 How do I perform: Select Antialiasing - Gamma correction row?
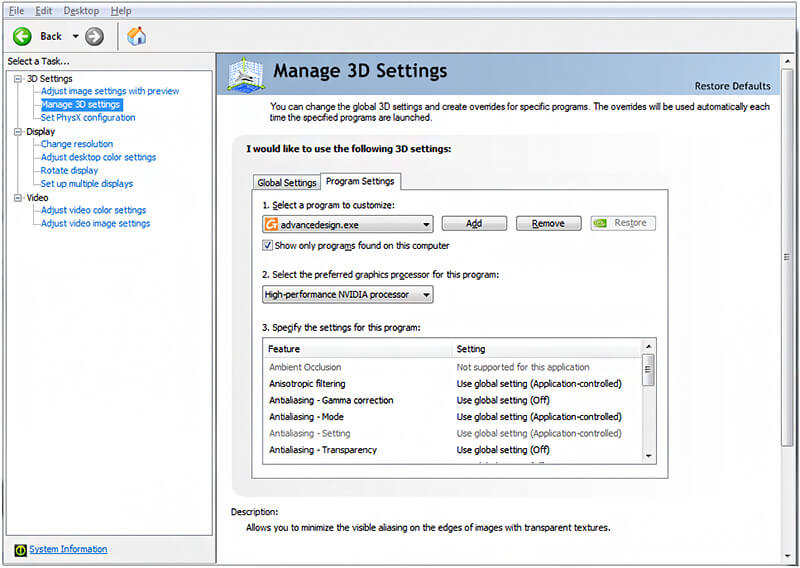point(453,401)
